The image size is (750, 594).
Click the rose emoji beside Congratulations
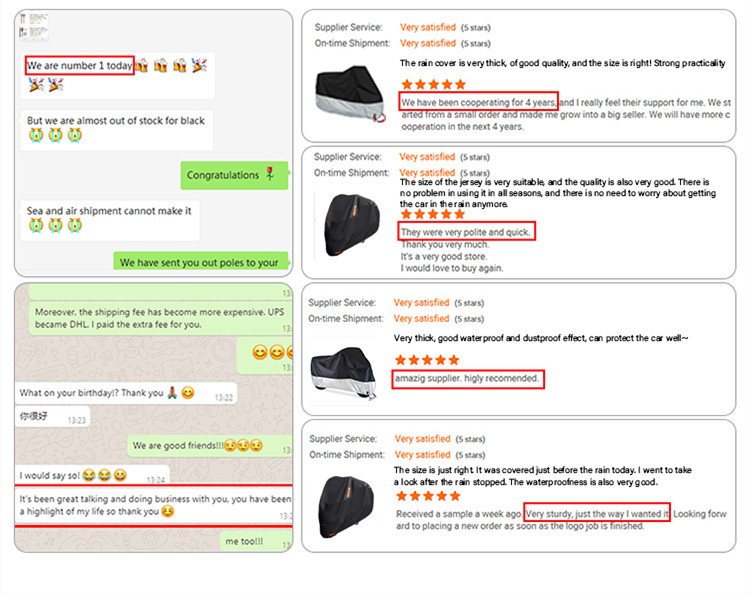coord(269,175)
